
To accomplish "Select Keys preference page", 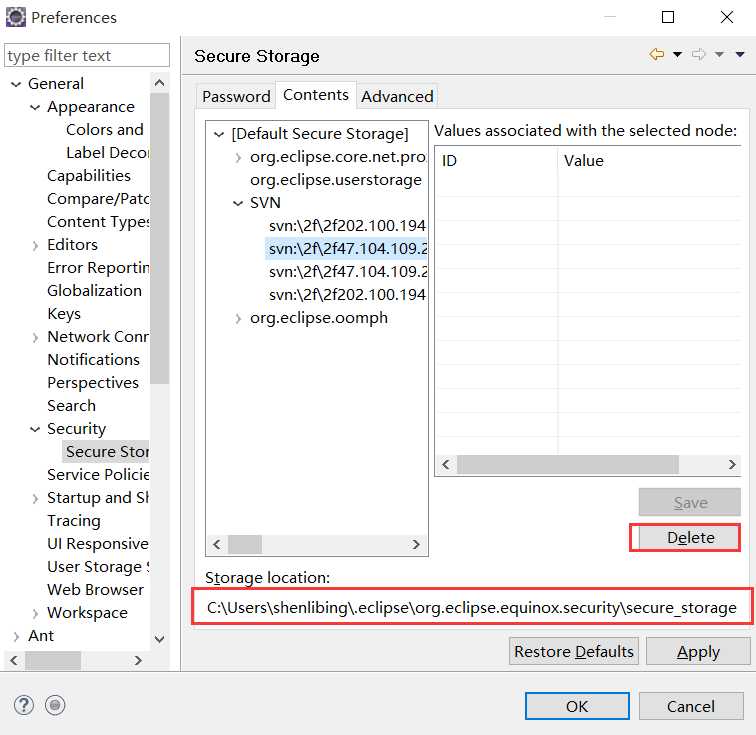I will point(64,314).
